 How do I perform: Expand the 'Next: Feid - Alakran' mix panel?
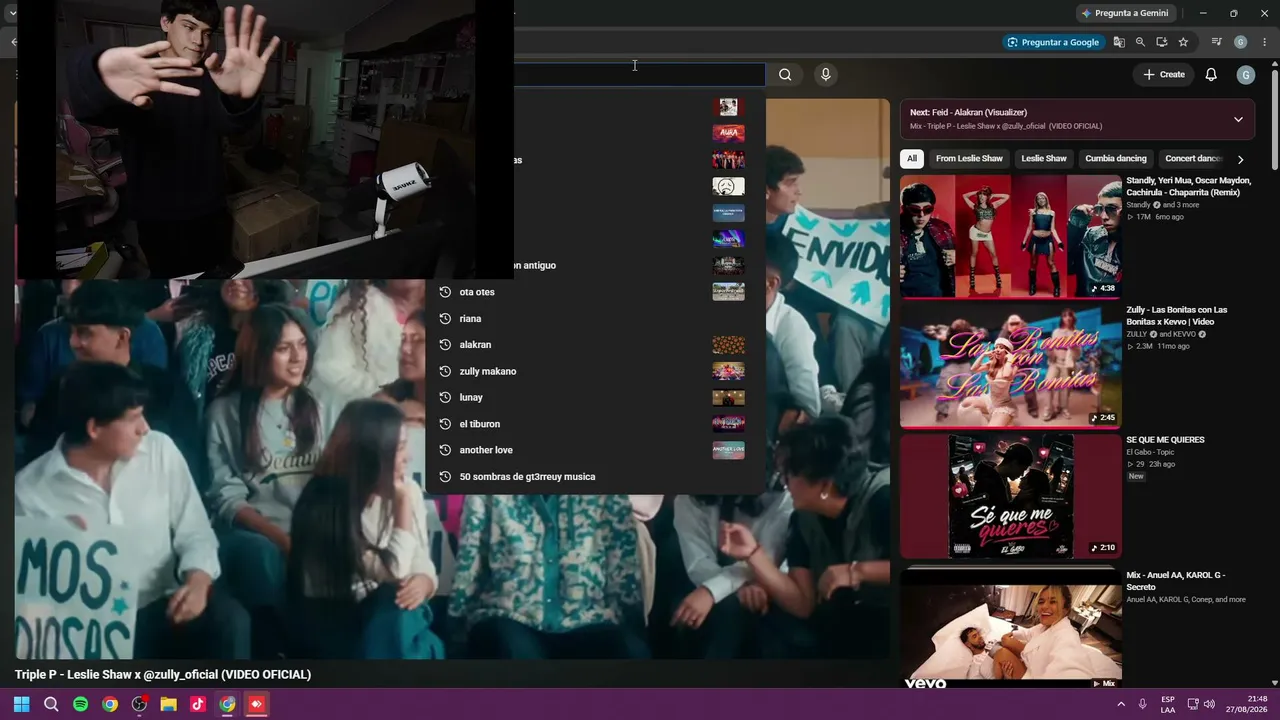[x=1238, y=119]
